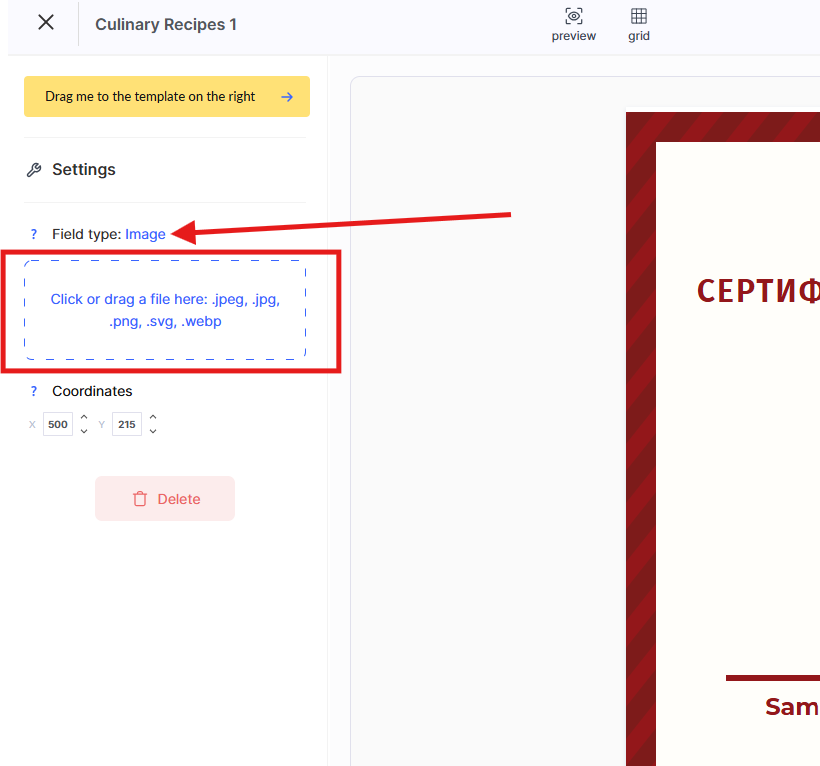Increase the X coordinate with up arrow
Screen dimensions: 820x766
click(x=84, y=418)
